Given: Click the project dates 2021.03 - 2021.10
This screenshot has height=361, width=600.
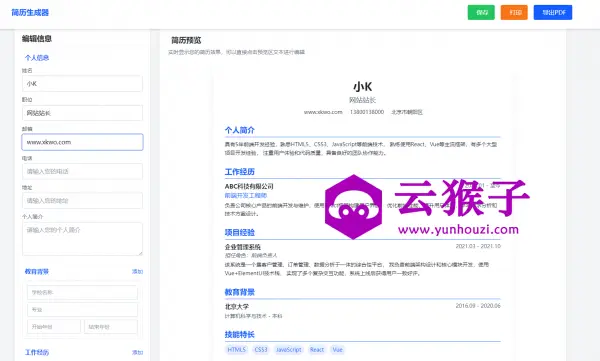Looking at the screenshot, I should (478, 246).
